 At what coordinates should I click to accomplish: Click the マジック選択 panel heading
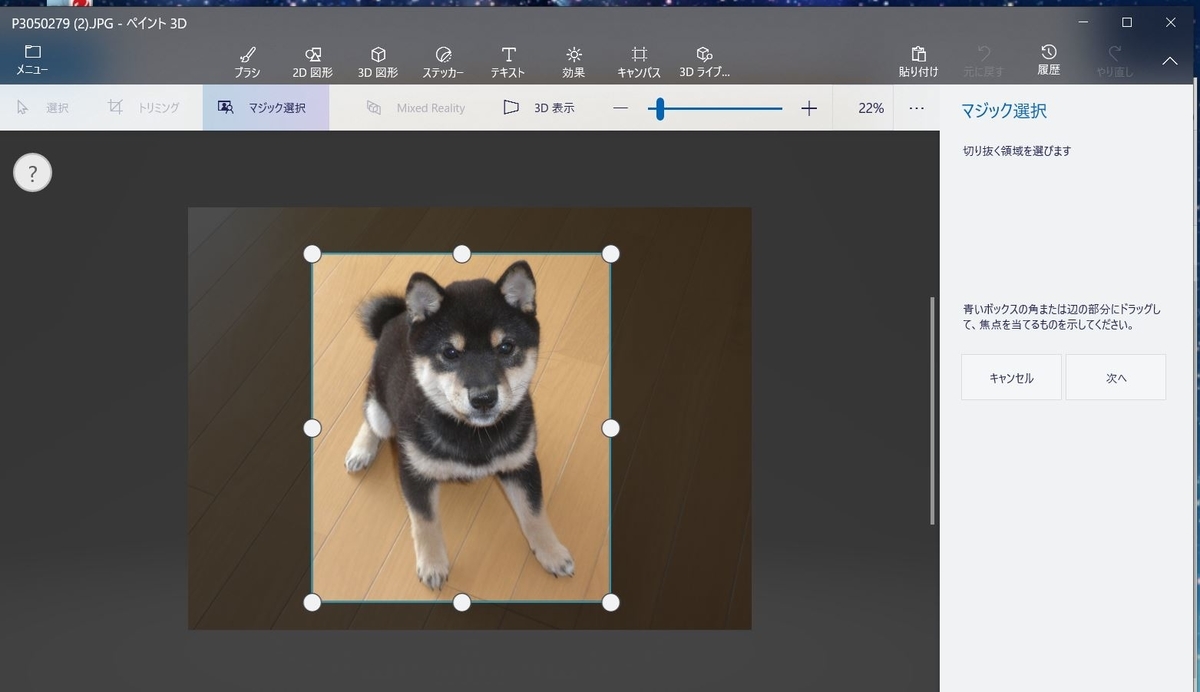tap(1004, 111)
